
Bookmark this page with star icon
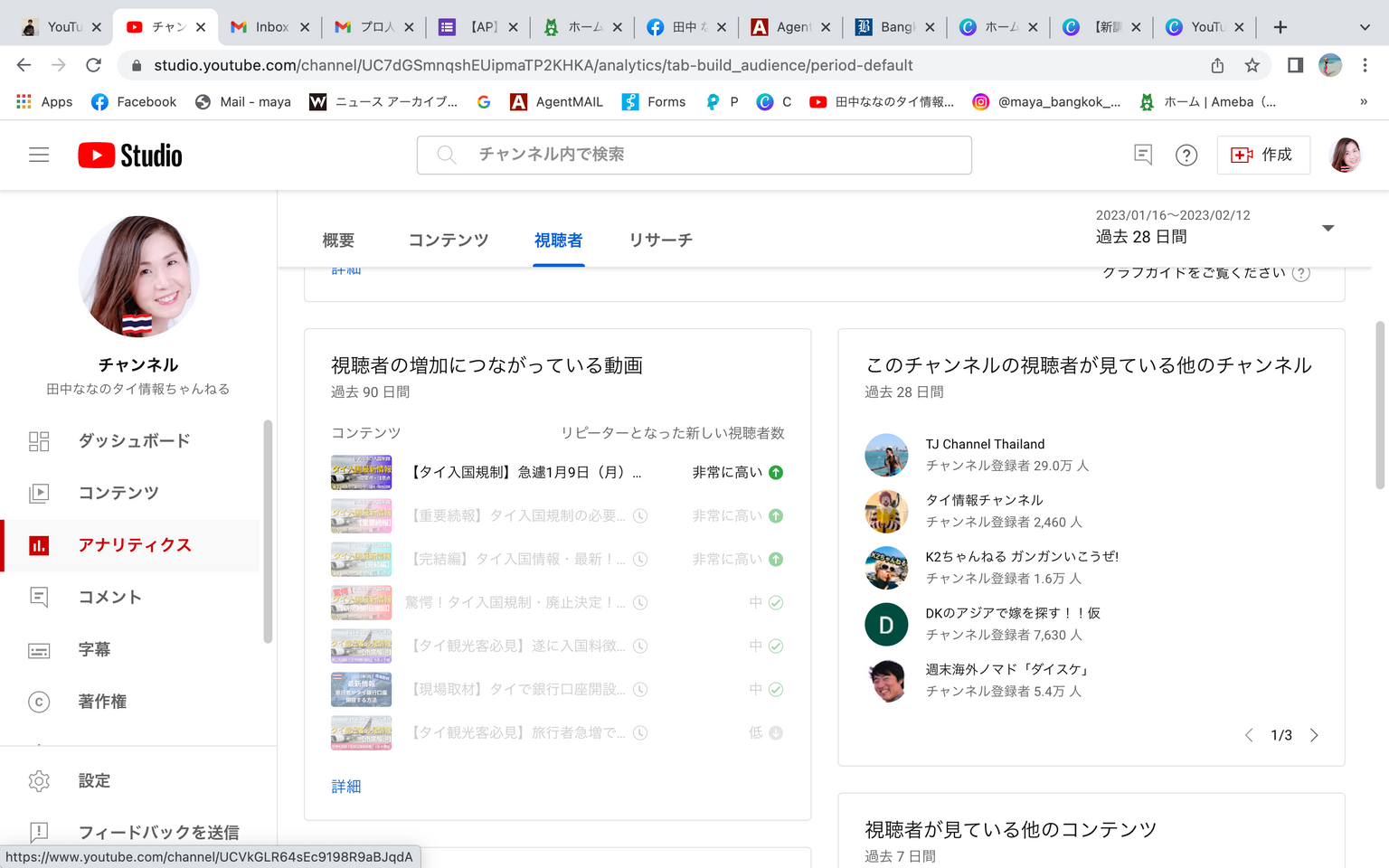(1252, 65)
